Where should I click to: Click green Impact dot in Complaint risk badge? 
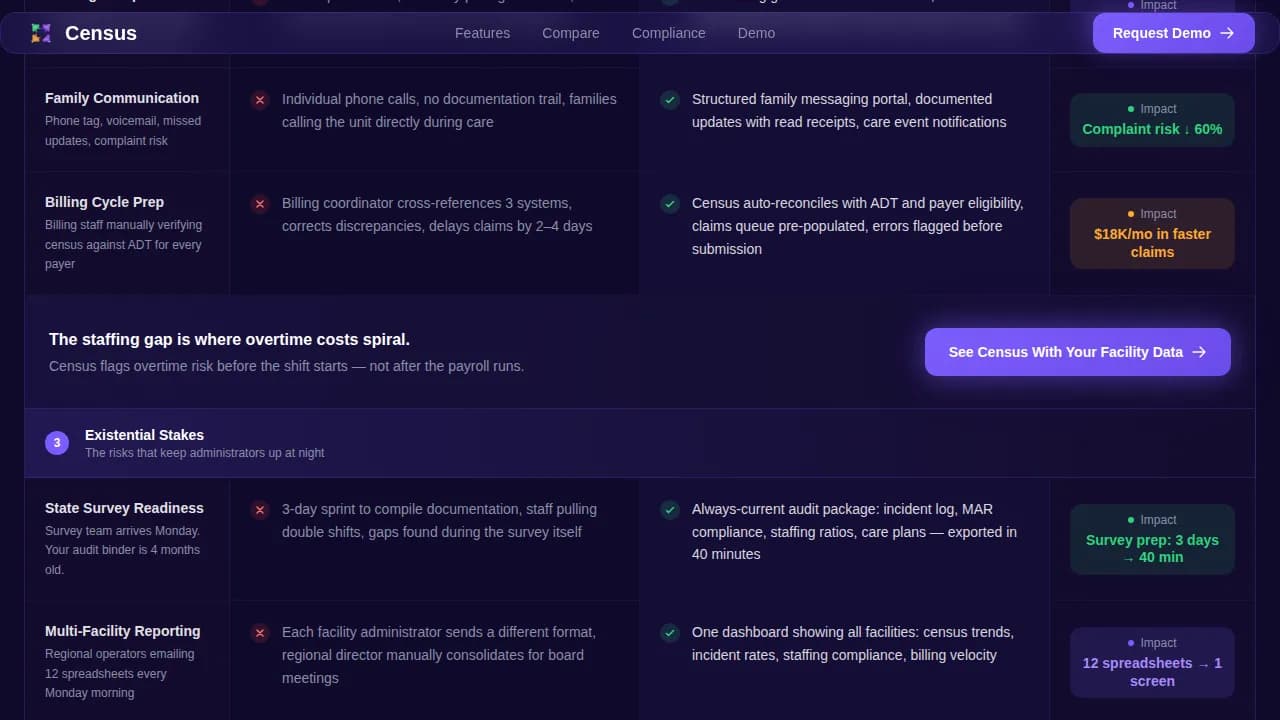pos(1131,108)
